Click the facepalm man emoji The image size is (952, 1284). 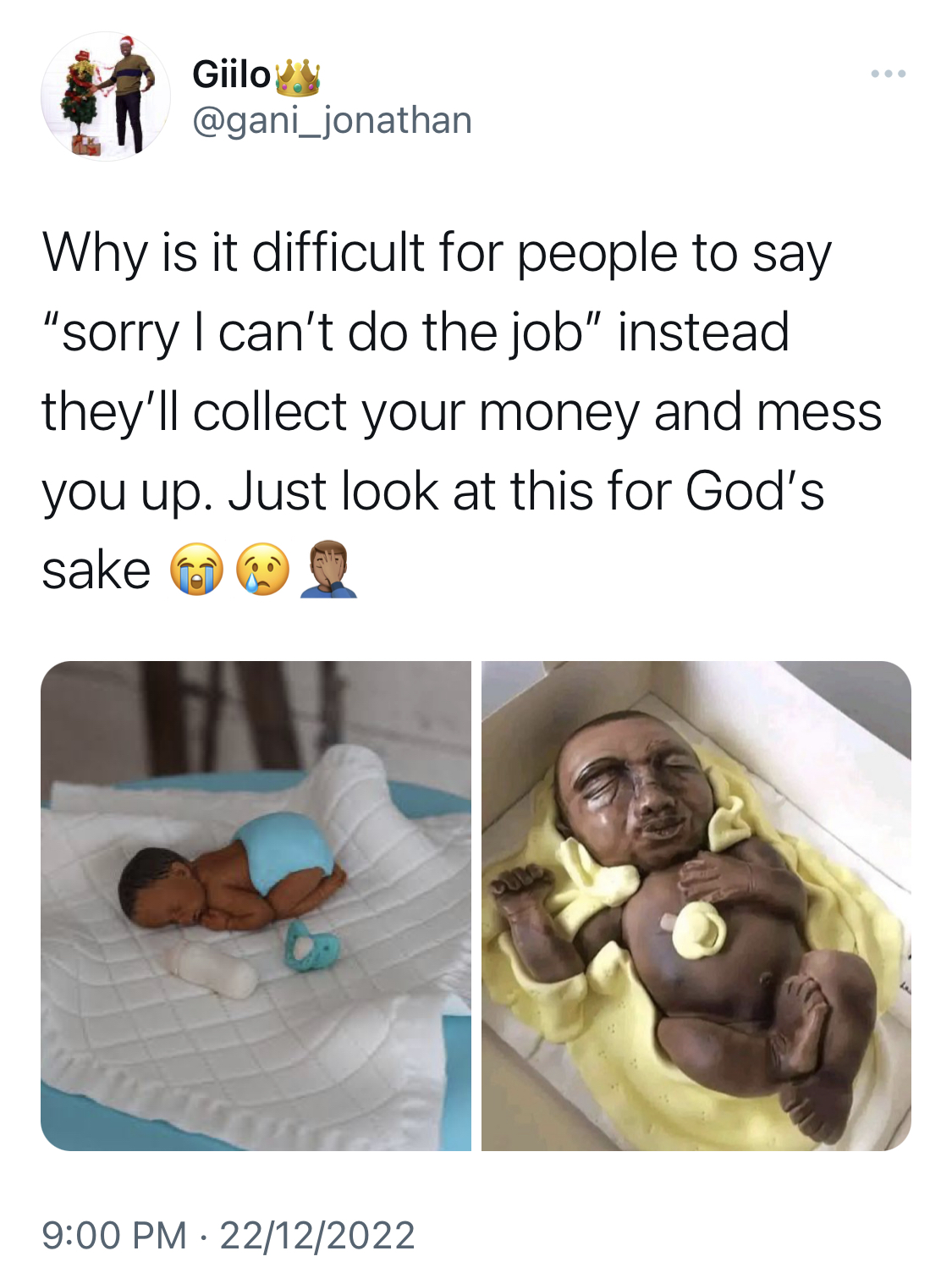[329, 570]
